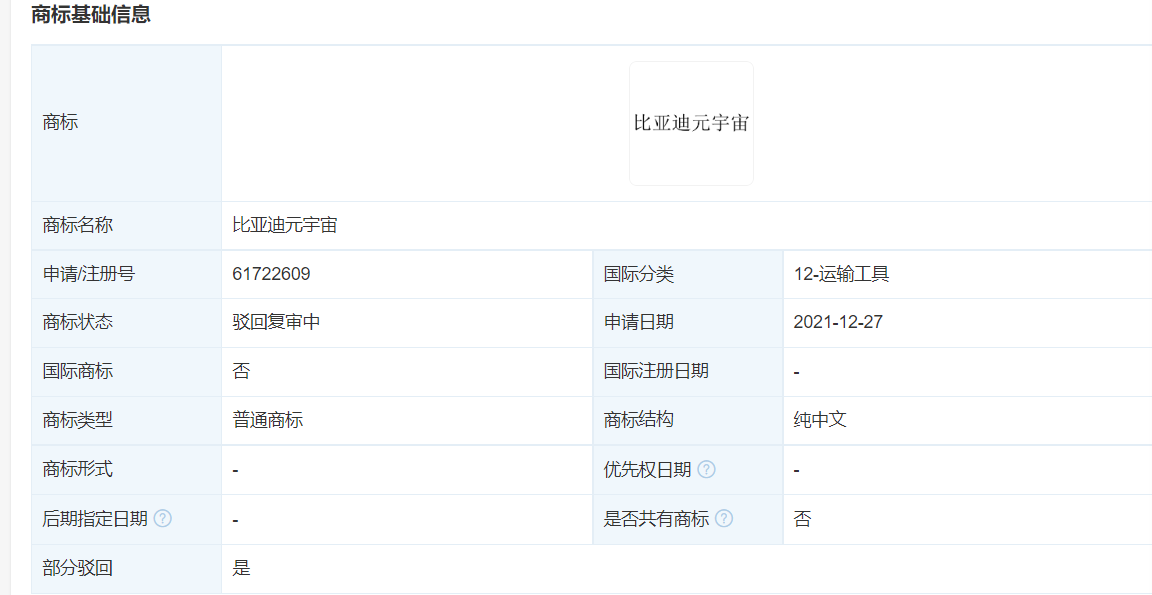Select the 商标基础信息 section heading

click(x=91, y=15)
